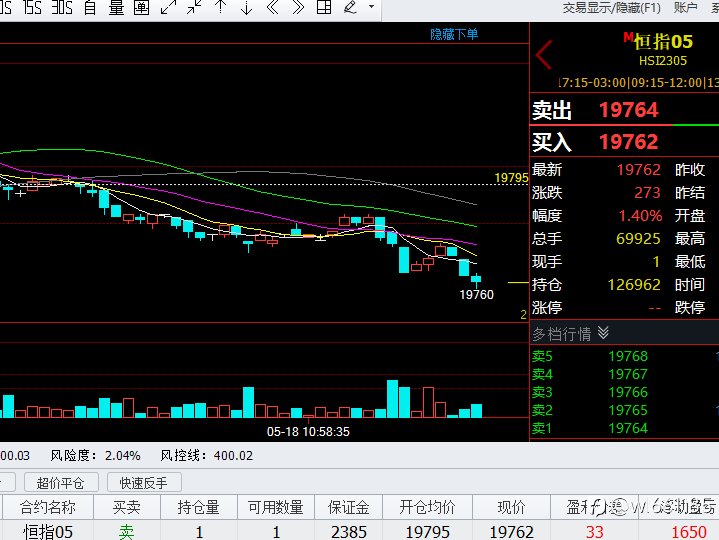Click the 05-18 10:58:35 time label
Viewport: 719px width, 540px height.
click(308, 432)
